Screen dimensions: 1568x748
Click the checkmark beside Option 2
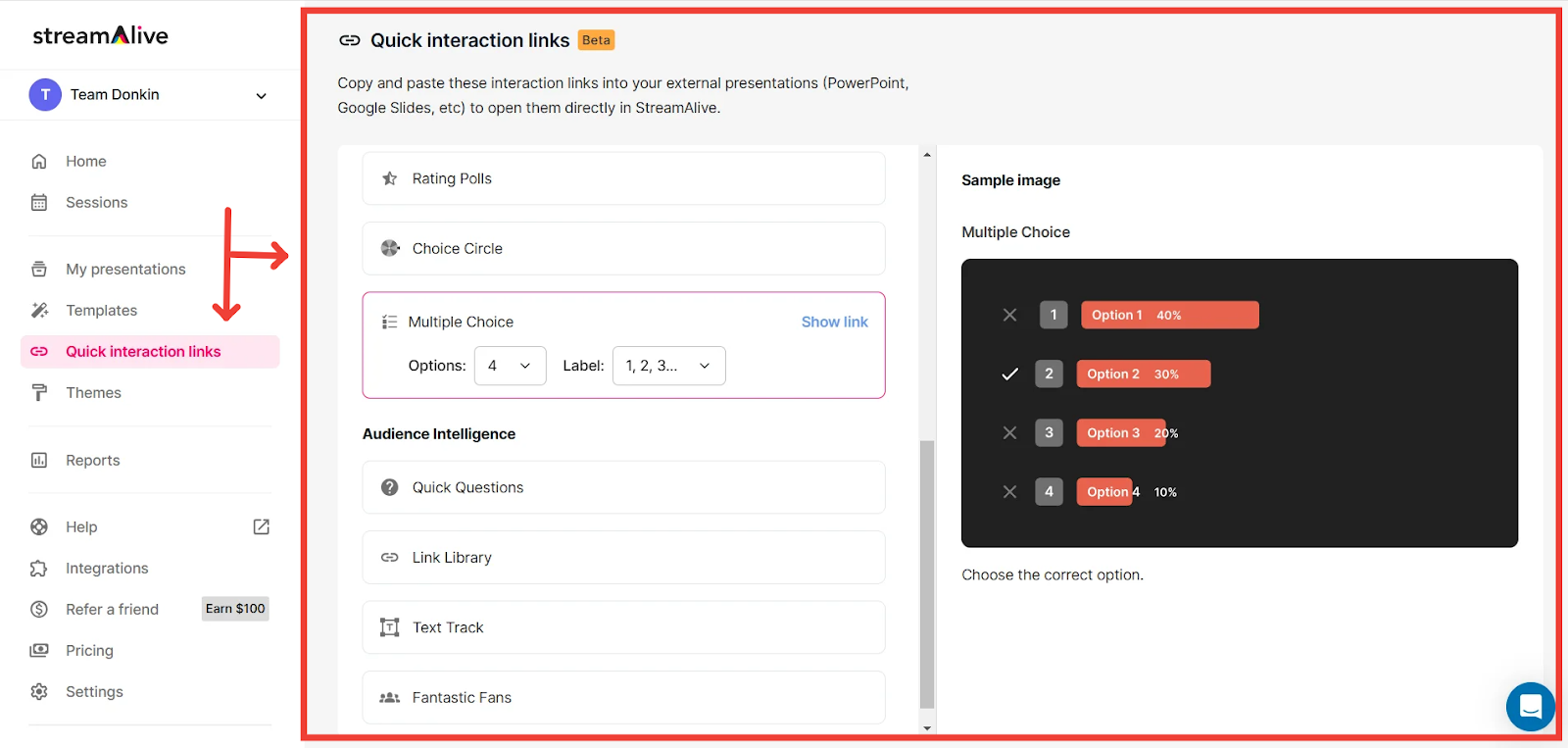pyautogui.click(x=1009, y=374)
